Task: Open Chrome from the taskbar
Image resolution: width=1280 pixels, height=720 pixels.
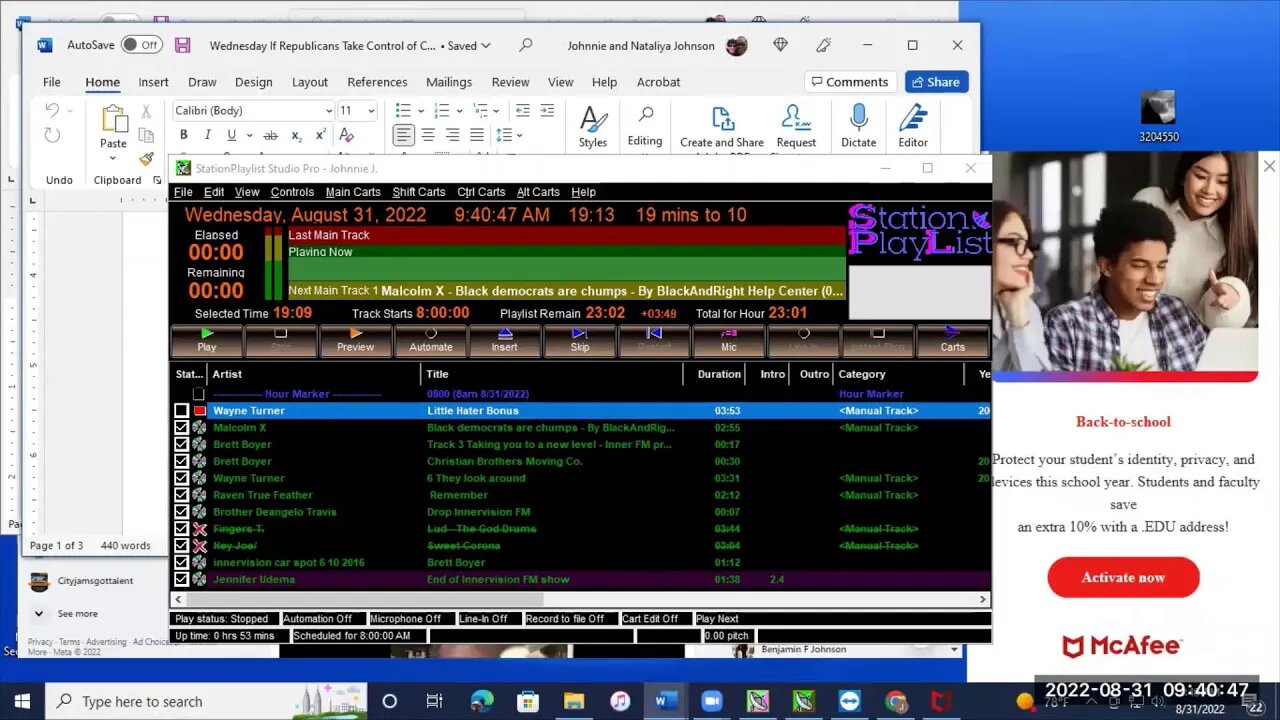Action: pos(895,701)
